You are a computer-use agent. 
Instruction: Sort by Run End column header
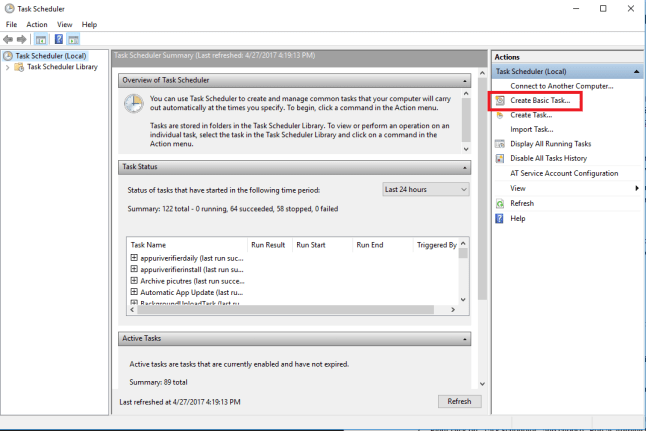point(382,245)
